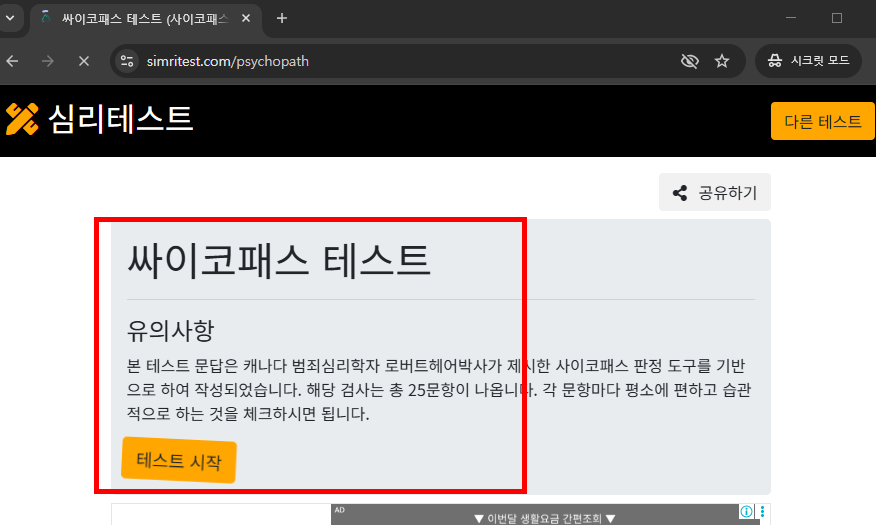This screenshot has width=876, height=525.
Task: Select the 싸이코패스 테스트 browser tab
Action: 145,18
